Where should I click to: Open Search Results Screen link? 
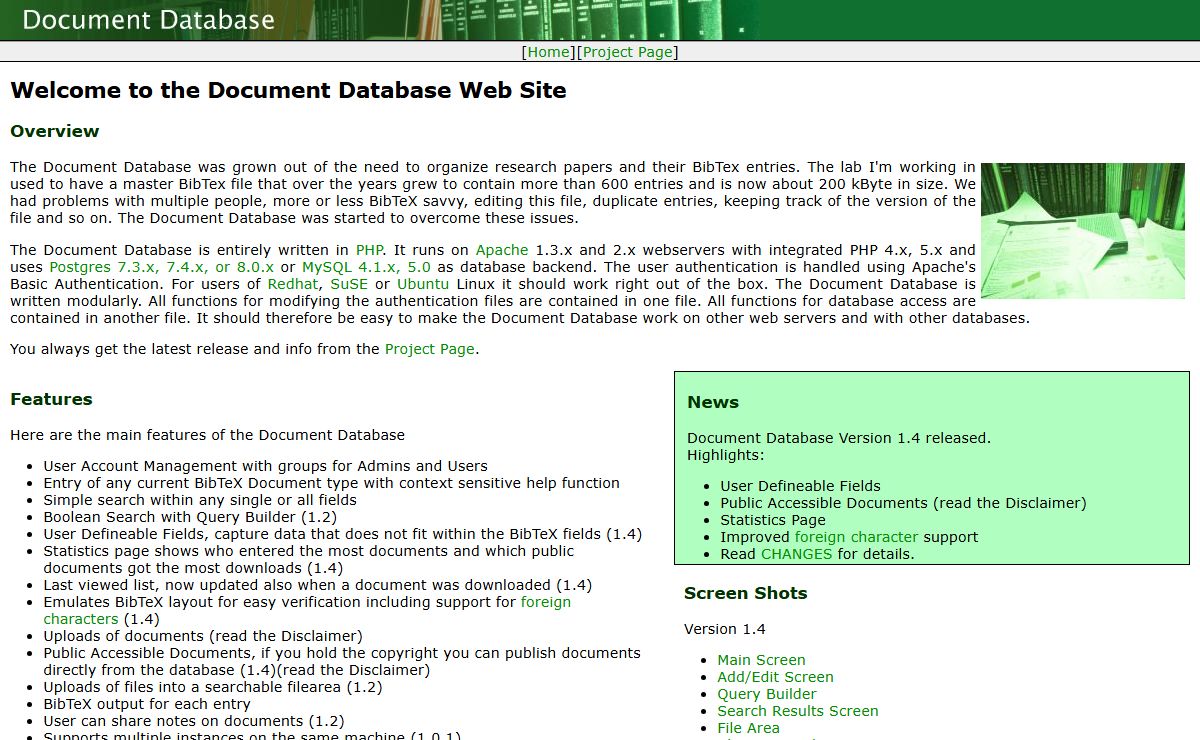(x=798, y=711)
